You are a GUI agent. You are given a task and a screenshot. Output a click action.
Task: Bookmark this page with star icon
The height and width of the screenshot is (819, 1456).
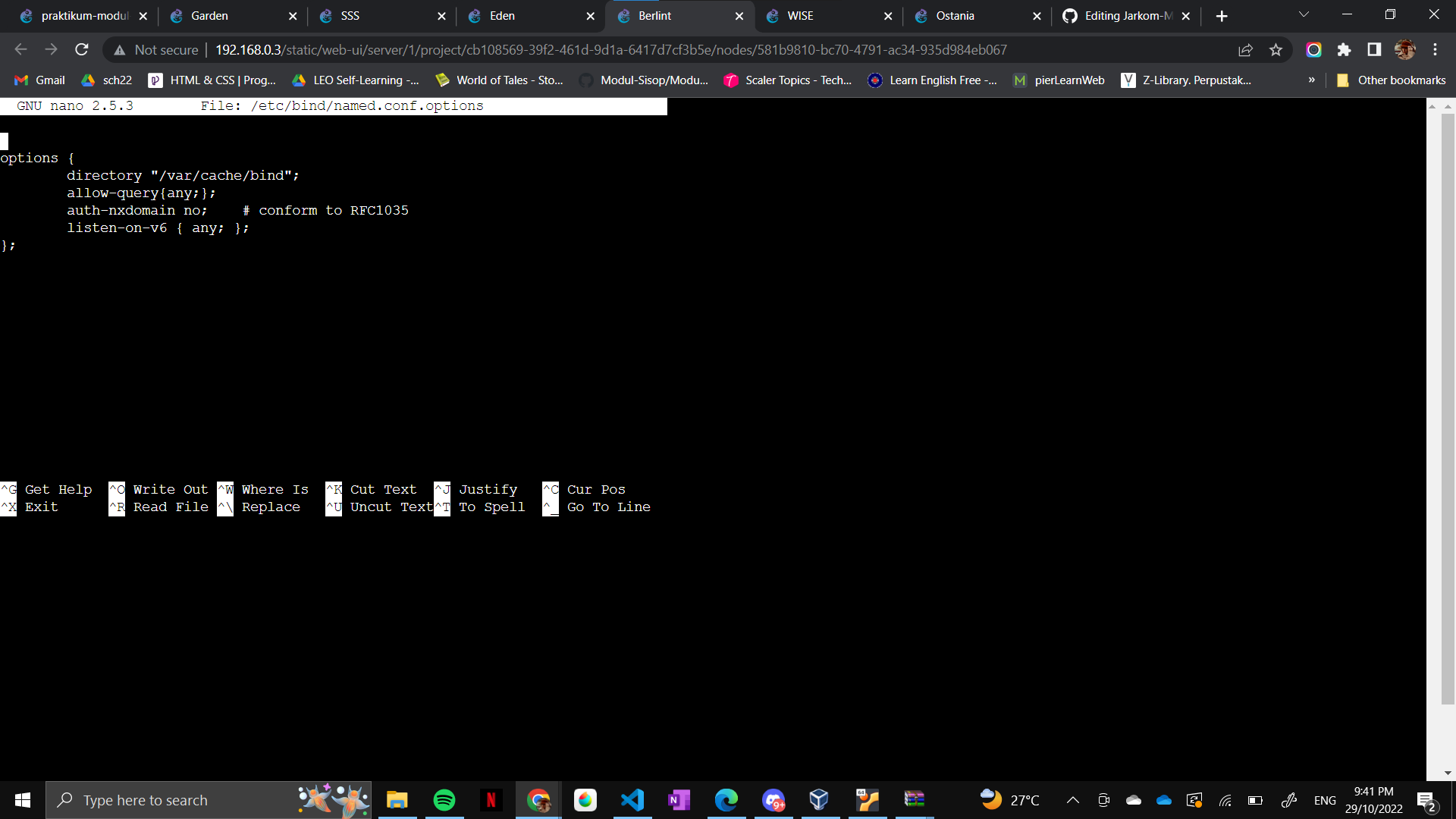(x=1276, y=50)
